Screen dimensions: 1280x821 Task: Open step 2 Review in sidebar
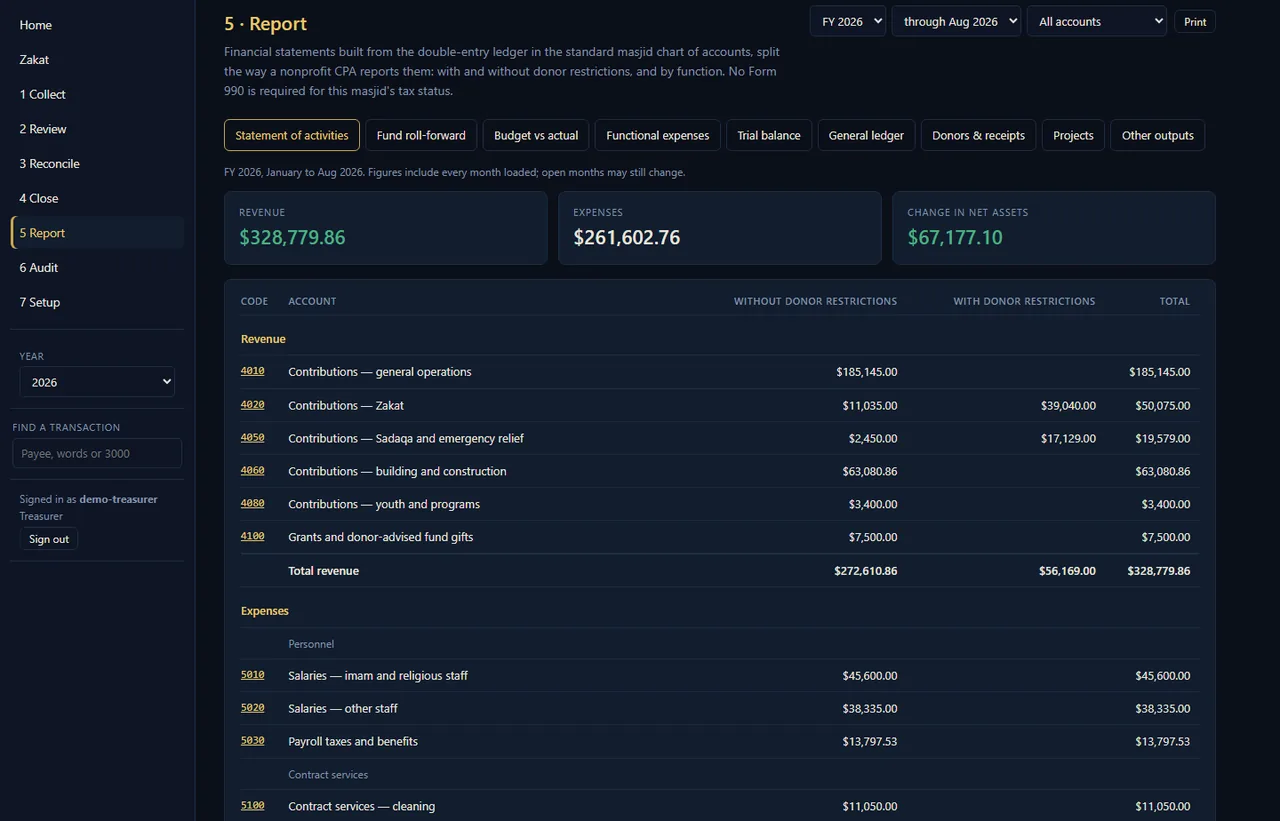click(97, 129)
